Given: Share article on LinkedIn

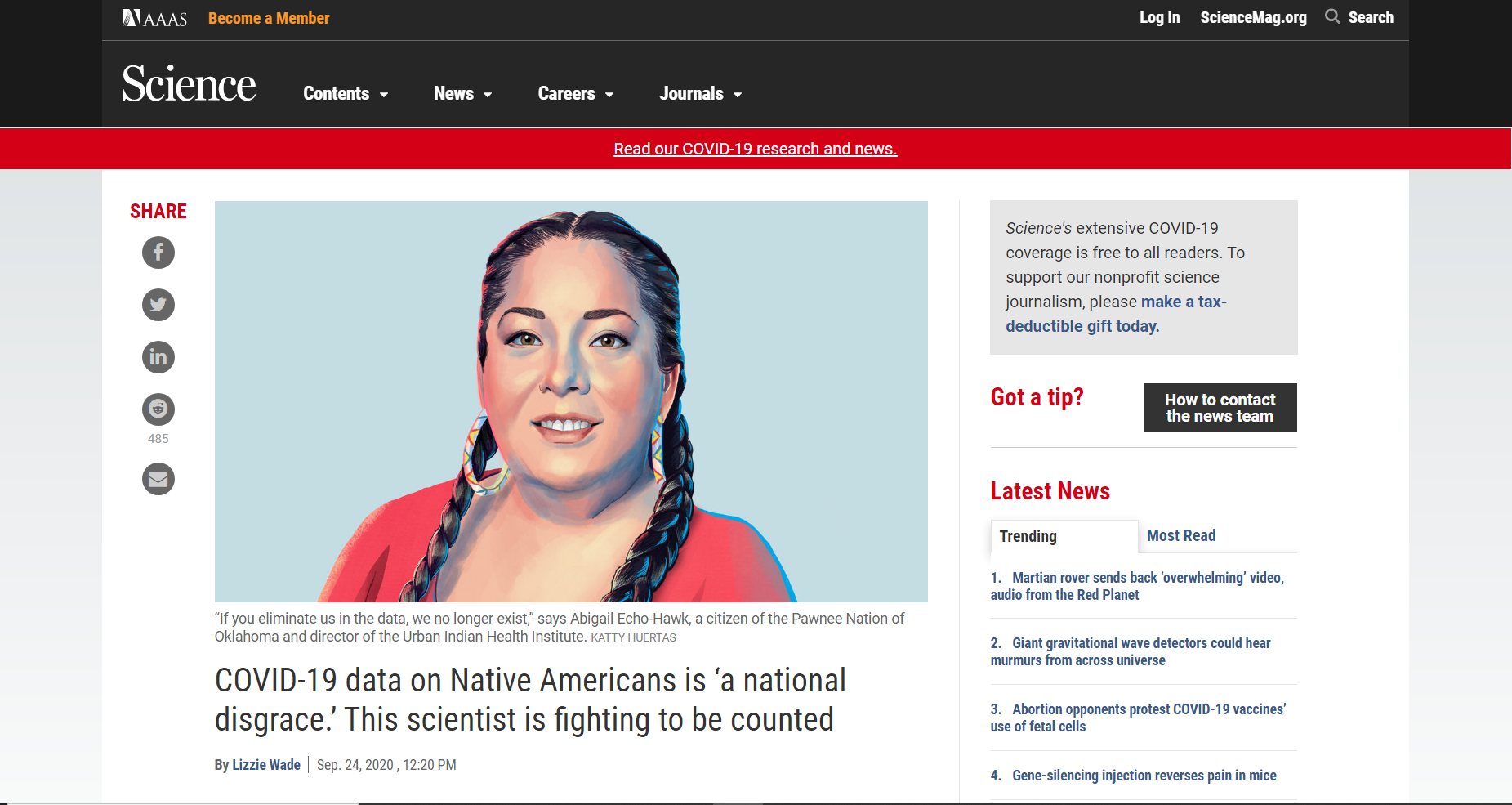Looking at the screenshot, I should pyautogui.click(x=158, y=357).
